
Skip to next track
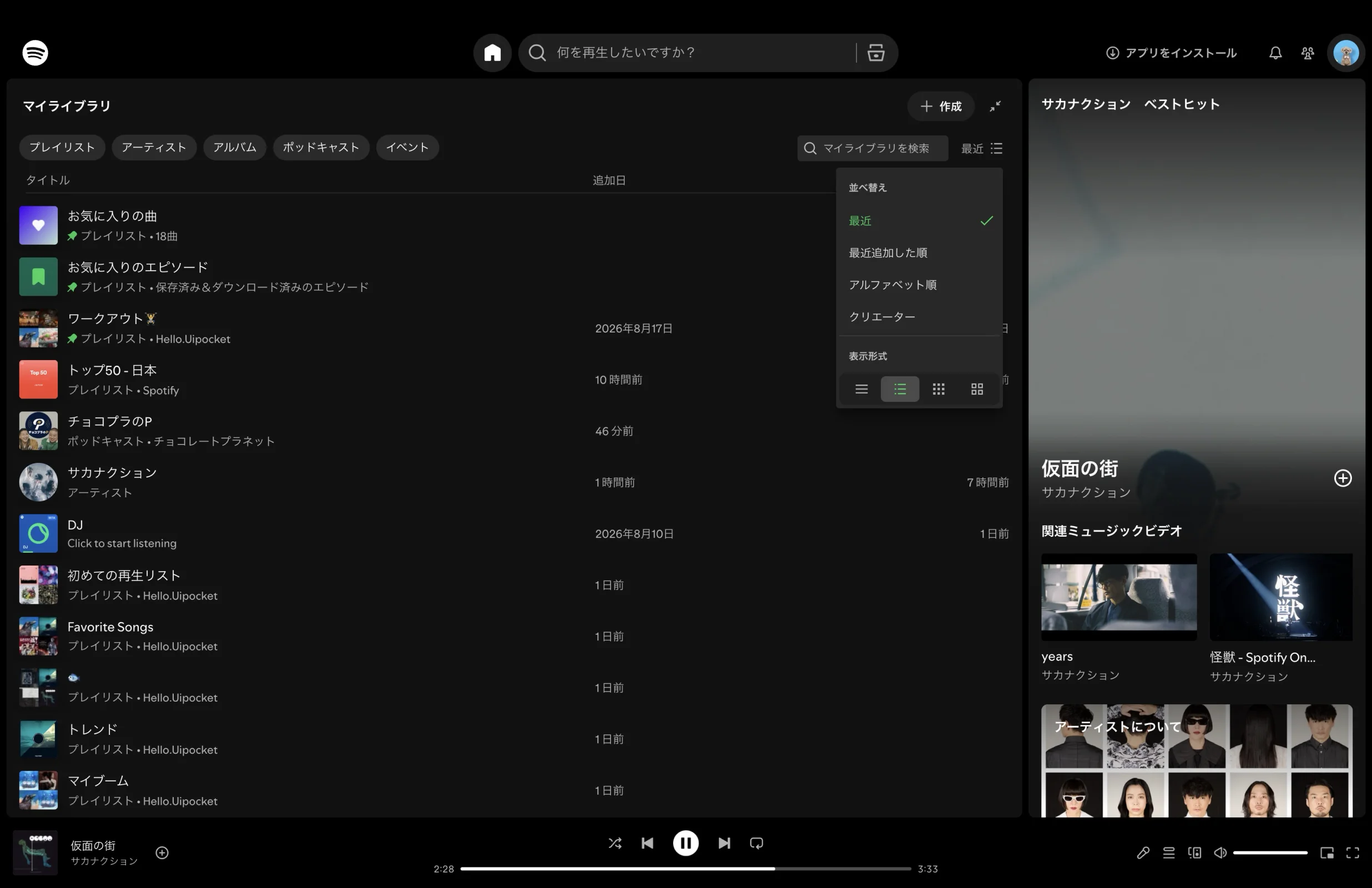pos(724,843)
